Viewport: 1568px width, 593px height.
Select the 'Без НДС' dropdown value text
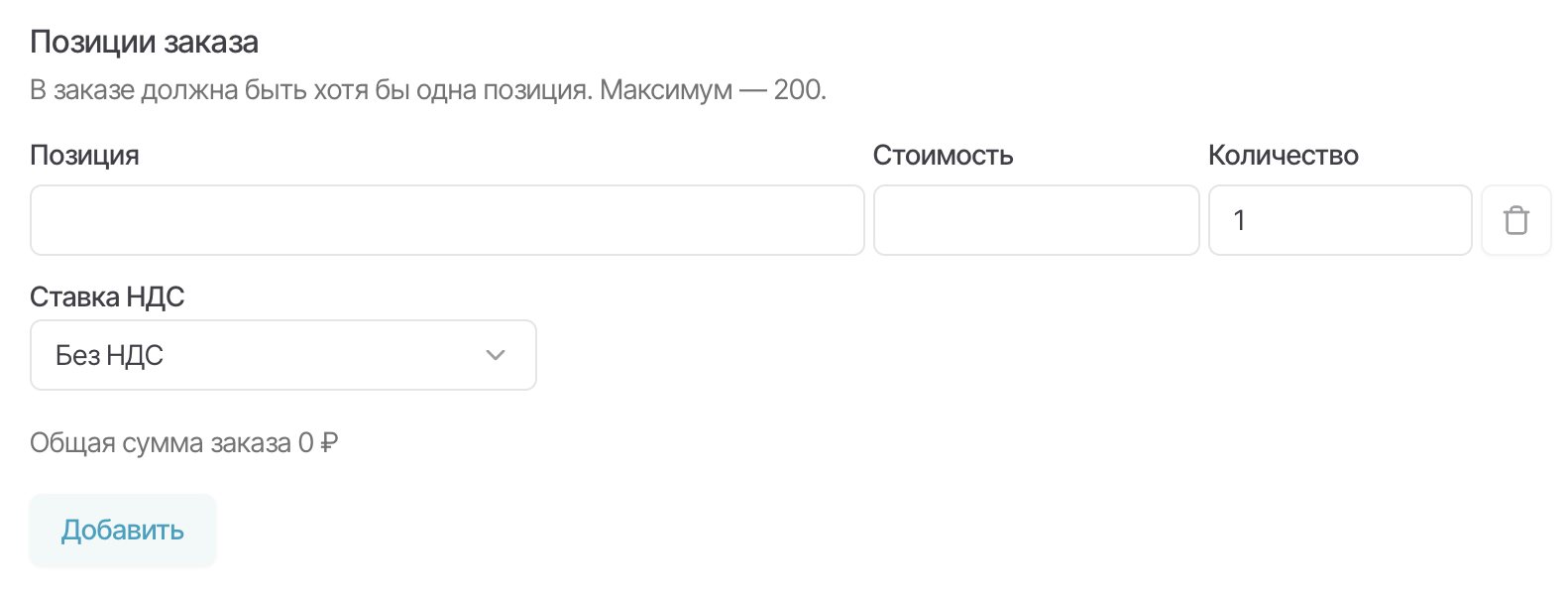point(109,355)
